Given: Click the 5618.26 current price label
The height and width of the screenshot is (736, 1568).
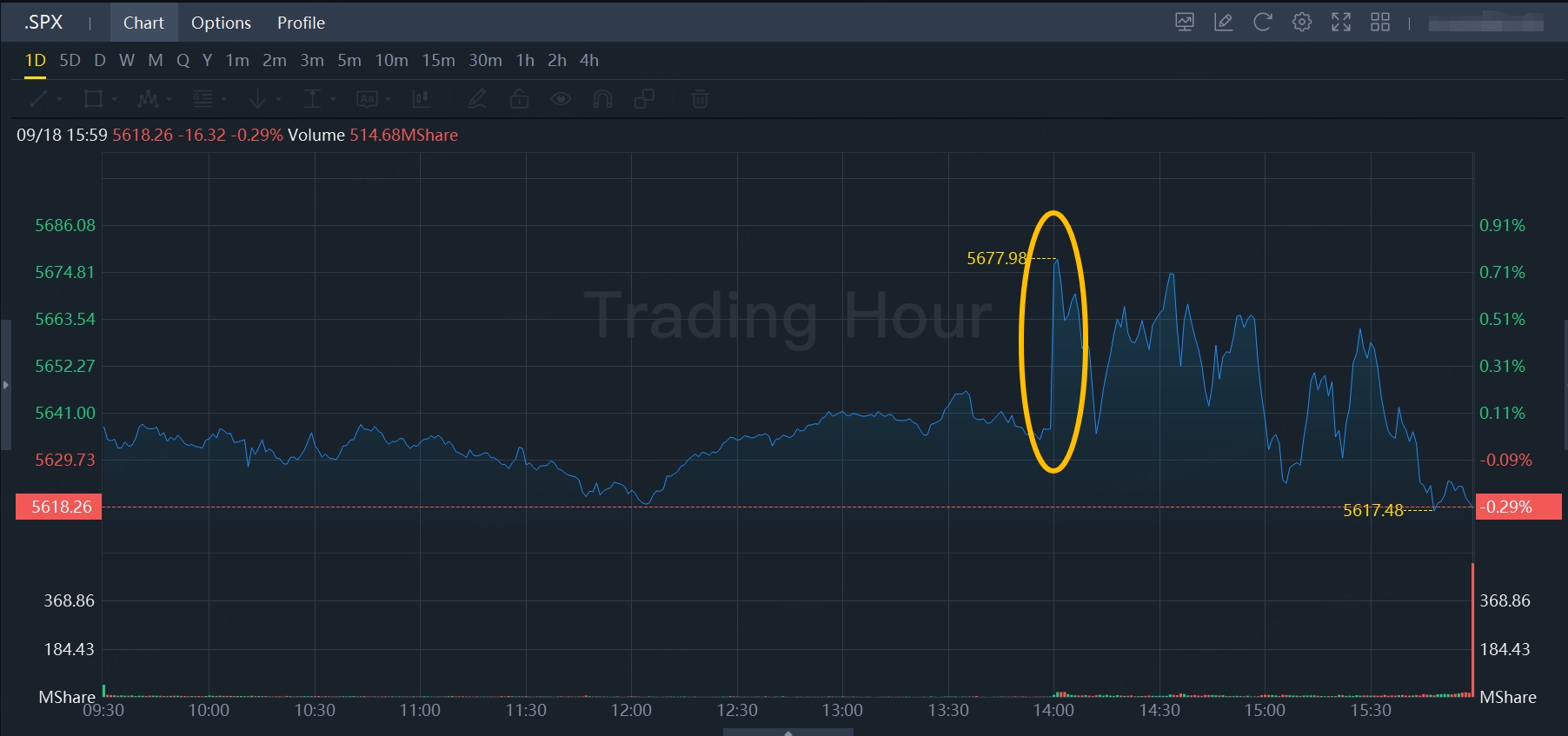Looking at the screenshot, I should point(59,507).
